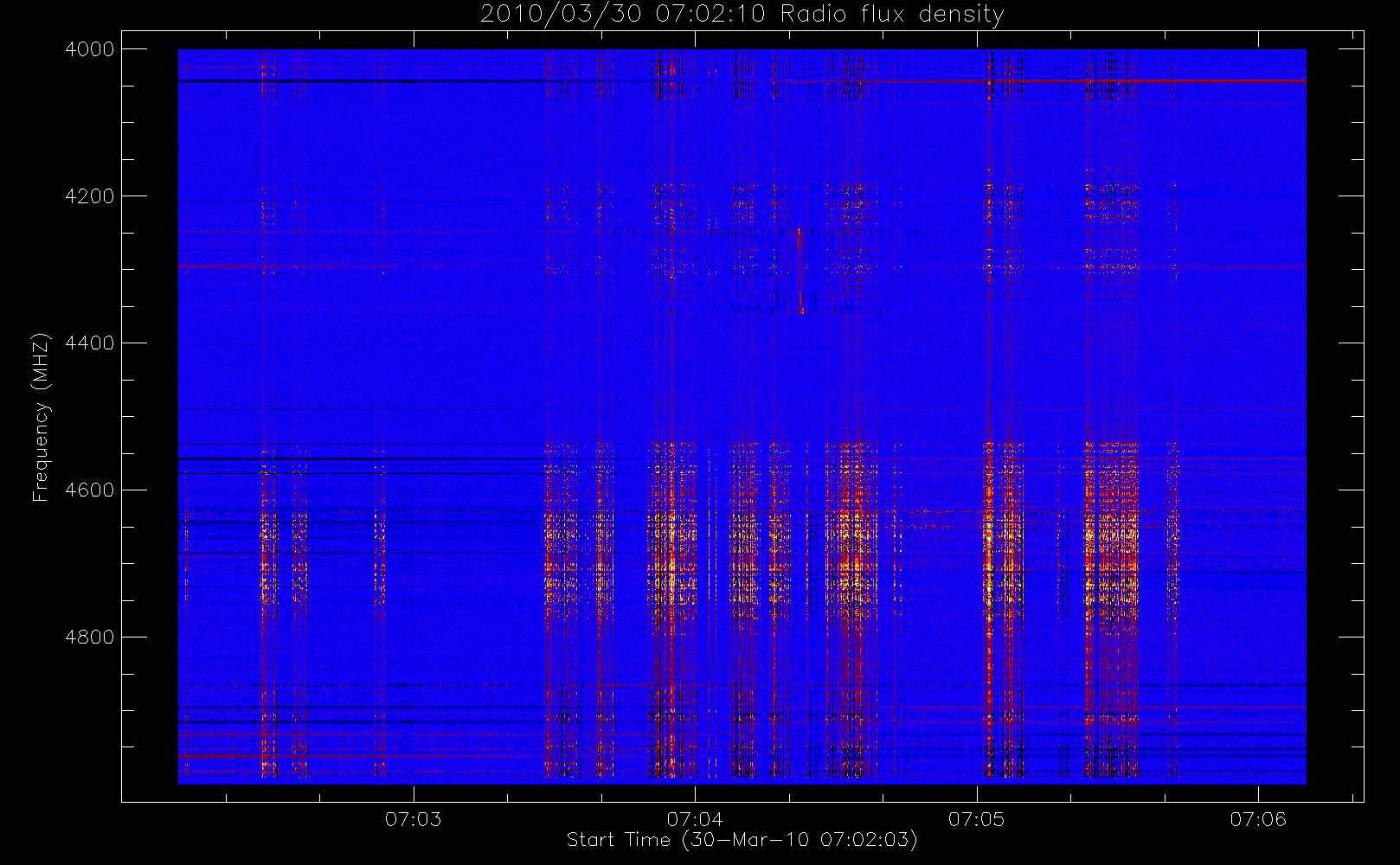Select the 4800 frequency tick label
1400x865 pixels.
point(90,638)
